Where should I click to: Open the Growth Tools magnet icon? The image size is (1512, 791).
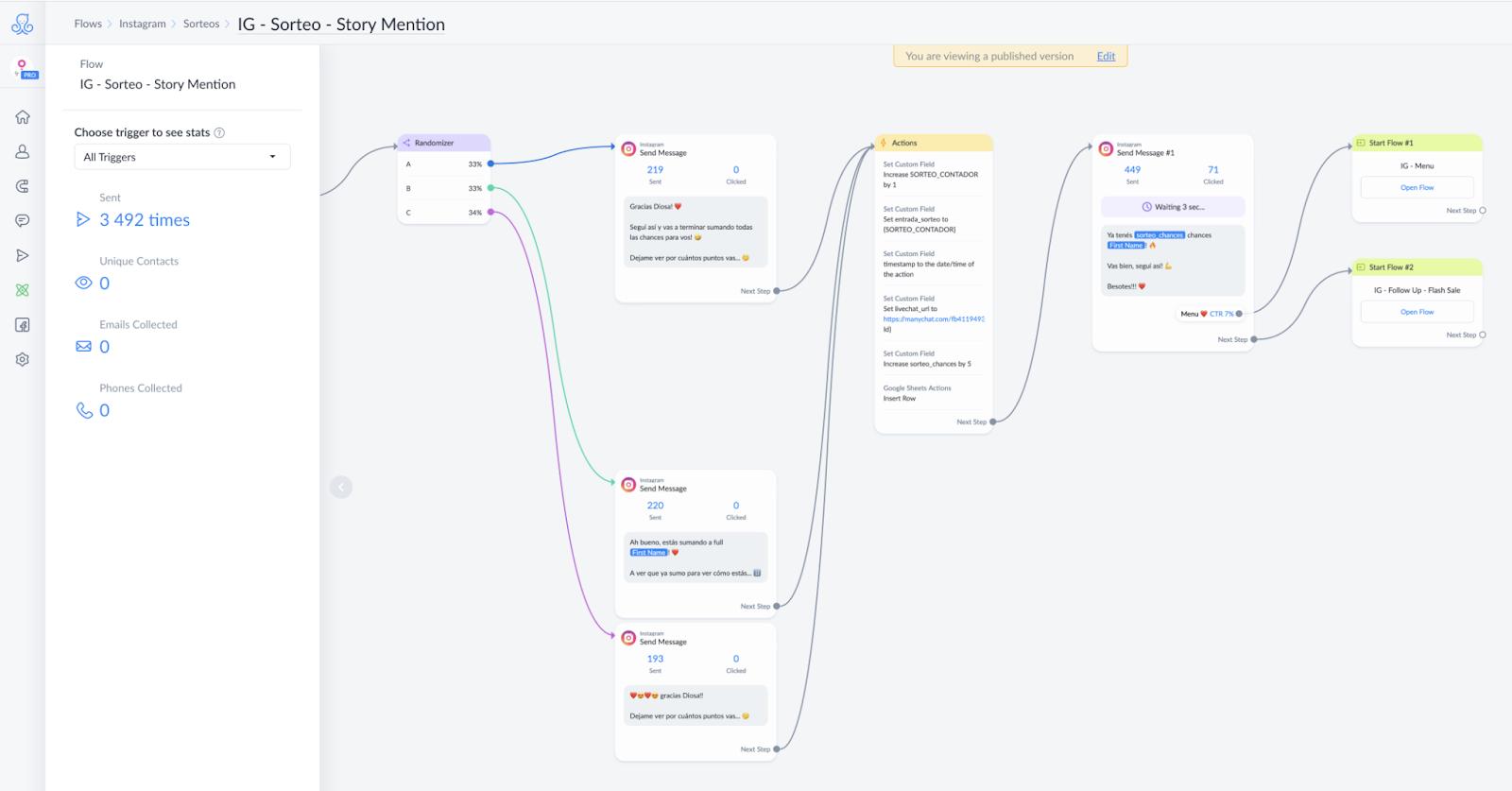pos(23,186)
